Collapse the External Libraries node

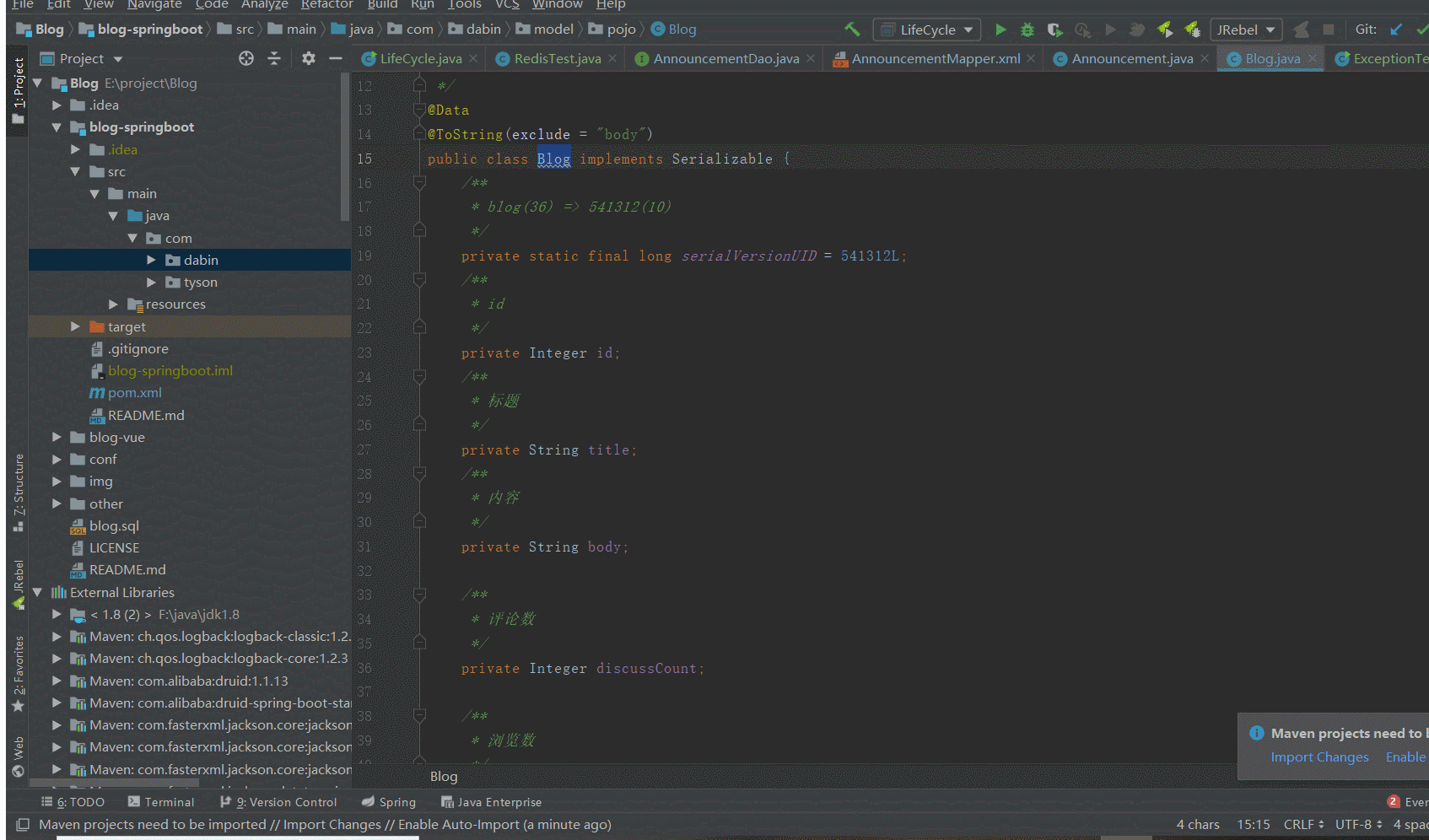[37, 592]
